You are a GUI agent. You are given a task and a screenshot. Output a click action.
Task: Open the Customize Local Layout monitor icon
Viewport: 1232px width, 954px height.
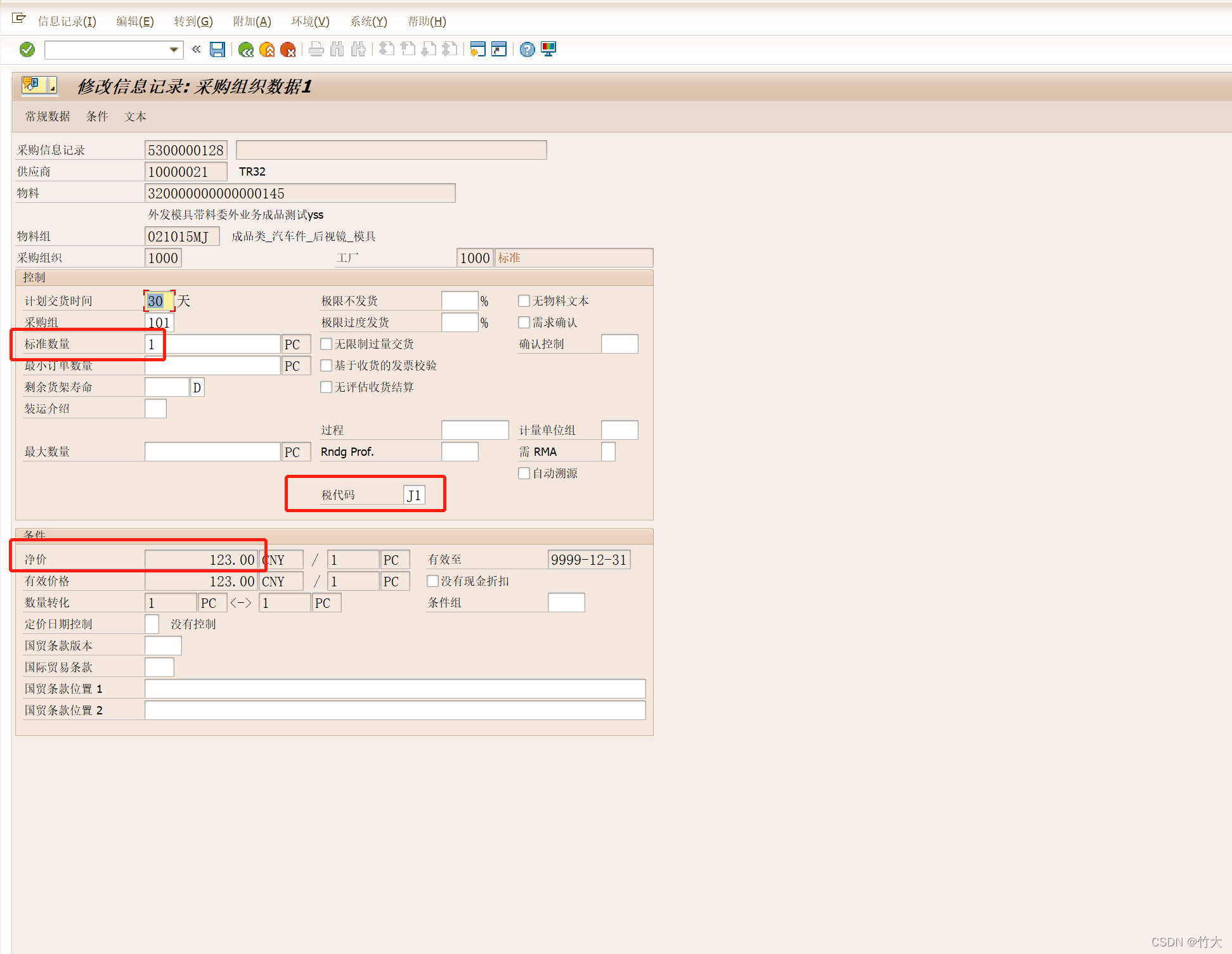coord(548,49)
